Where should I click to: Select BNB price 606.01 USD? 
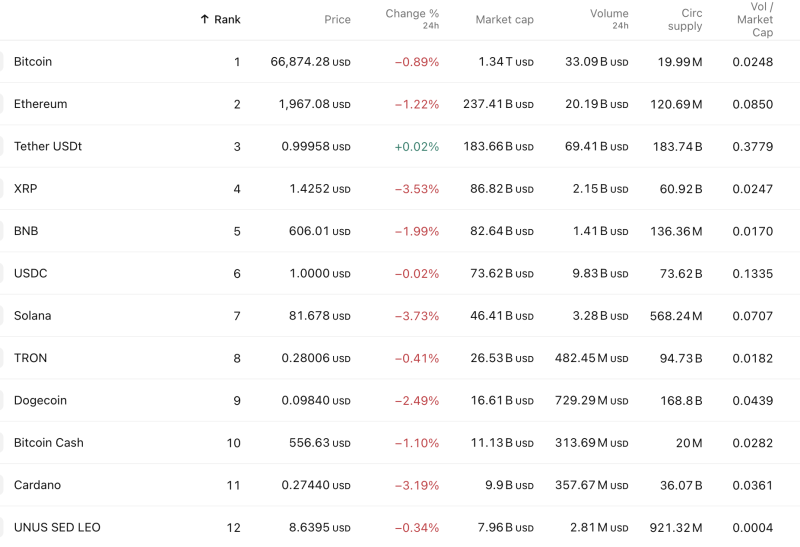point(319,231)
